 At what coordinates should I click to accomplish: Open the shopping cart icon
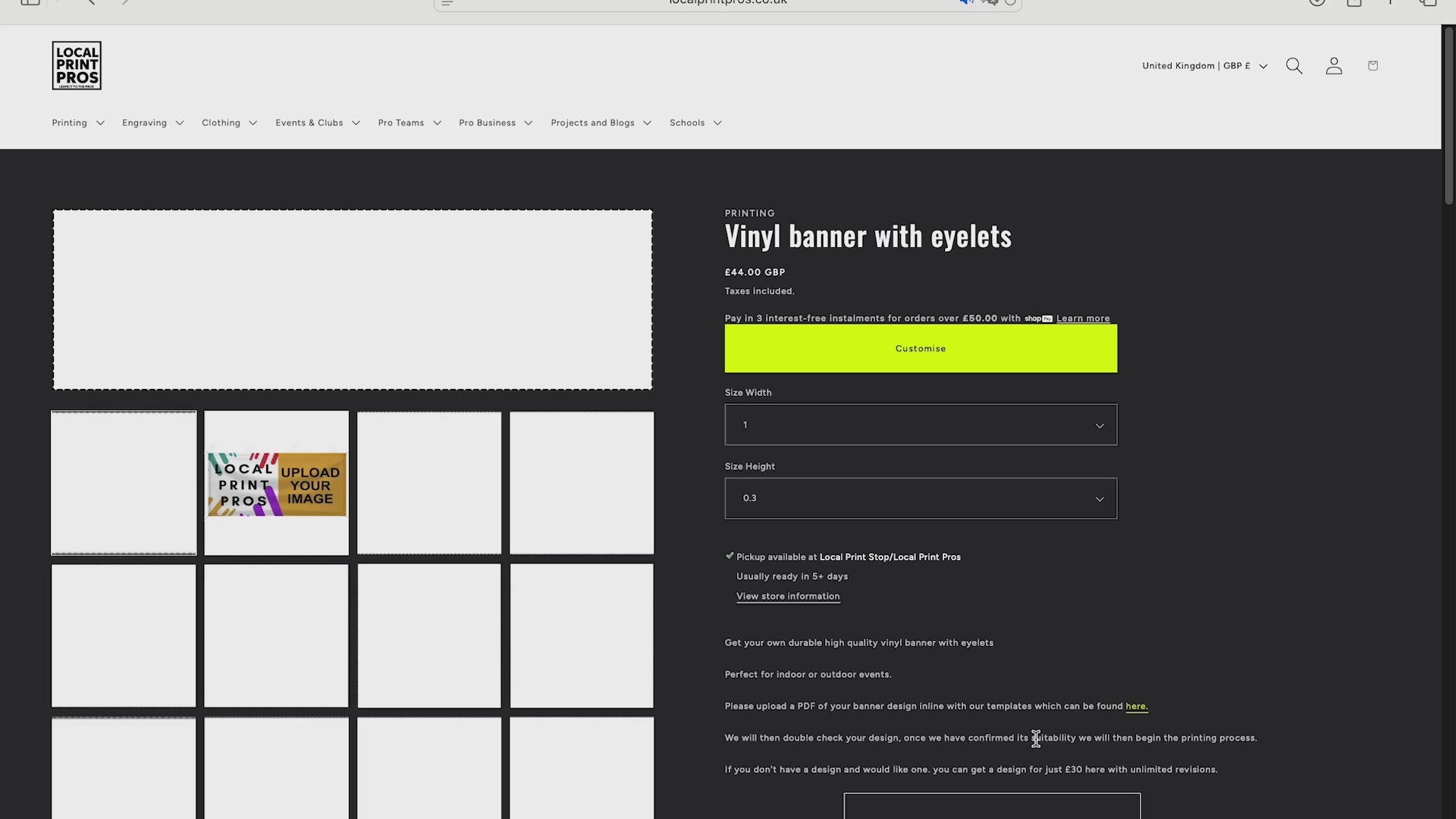(1373, 66)
